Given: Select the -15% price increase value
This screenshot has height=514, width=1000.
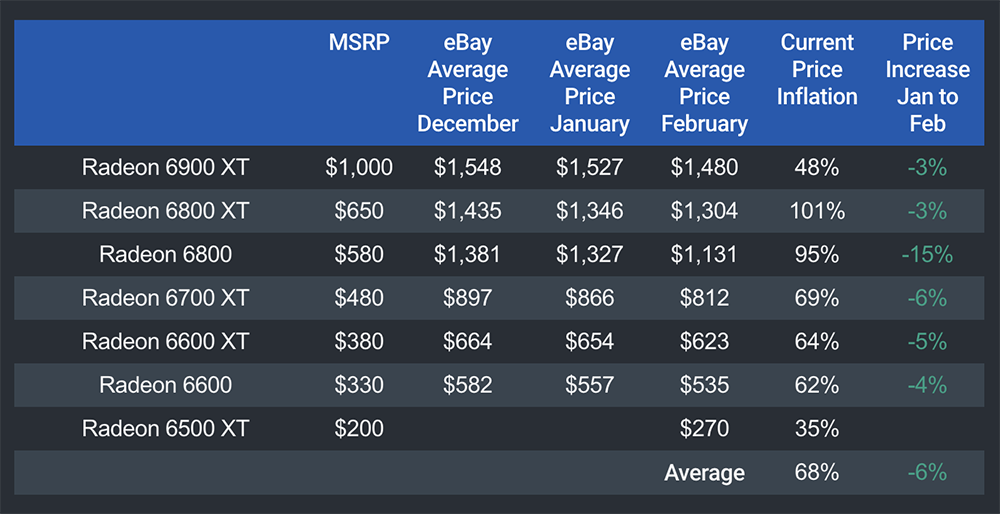Looking at the screenshot, I should point(927,254).
